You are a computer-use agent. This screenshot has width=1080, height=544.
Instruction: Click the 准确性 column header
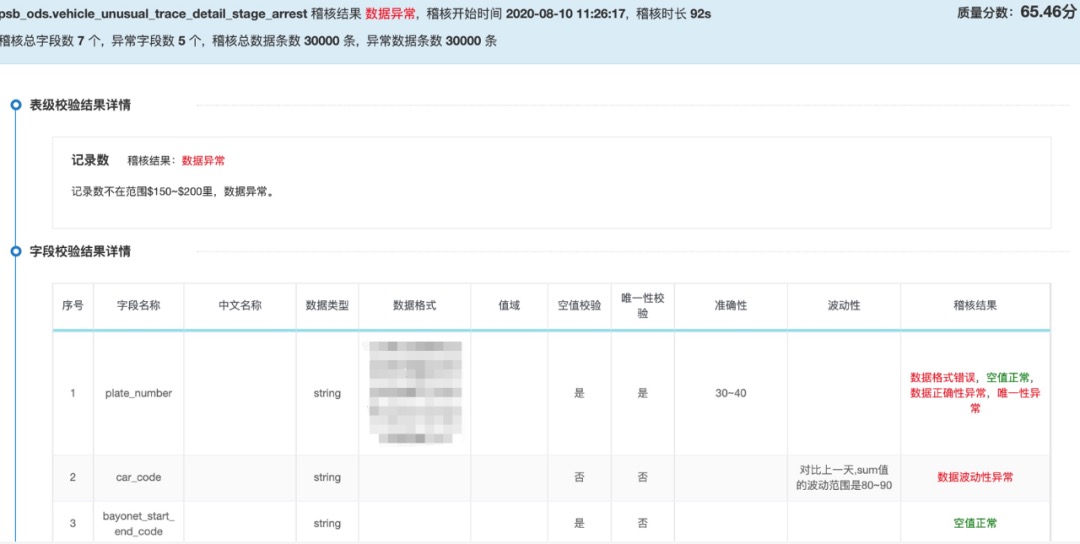tap(731, 306)
